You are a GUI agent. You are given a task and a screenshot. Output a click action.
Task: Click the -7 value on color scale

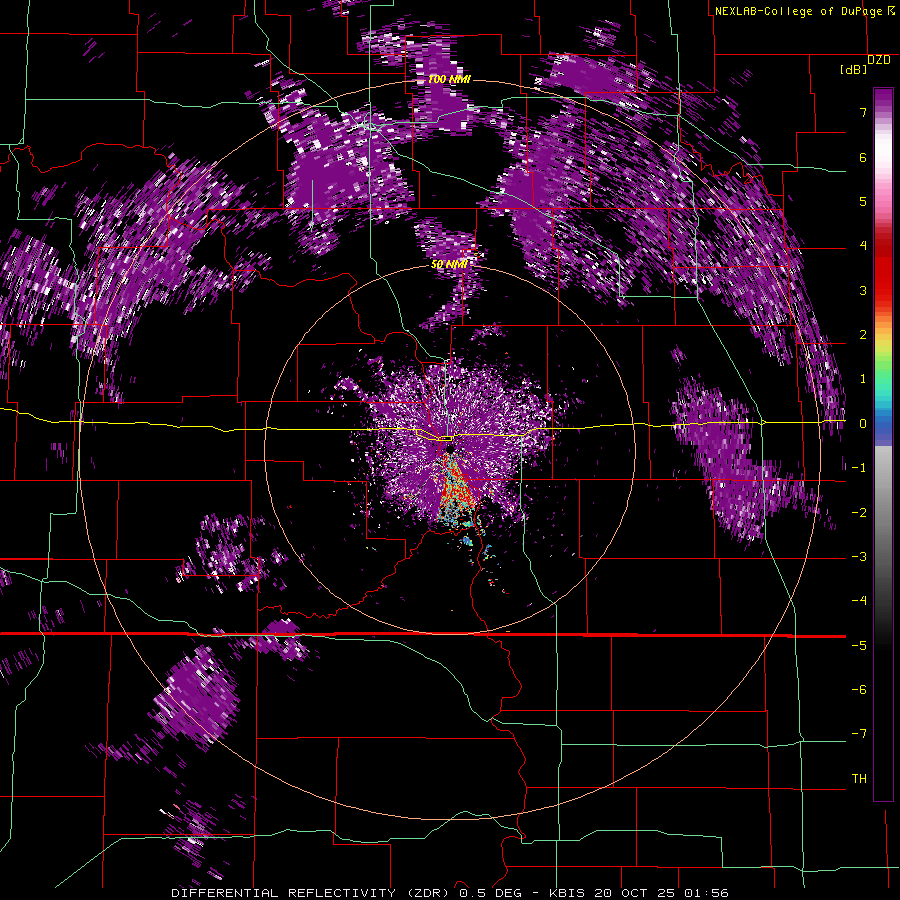click(x=859, y=734)
